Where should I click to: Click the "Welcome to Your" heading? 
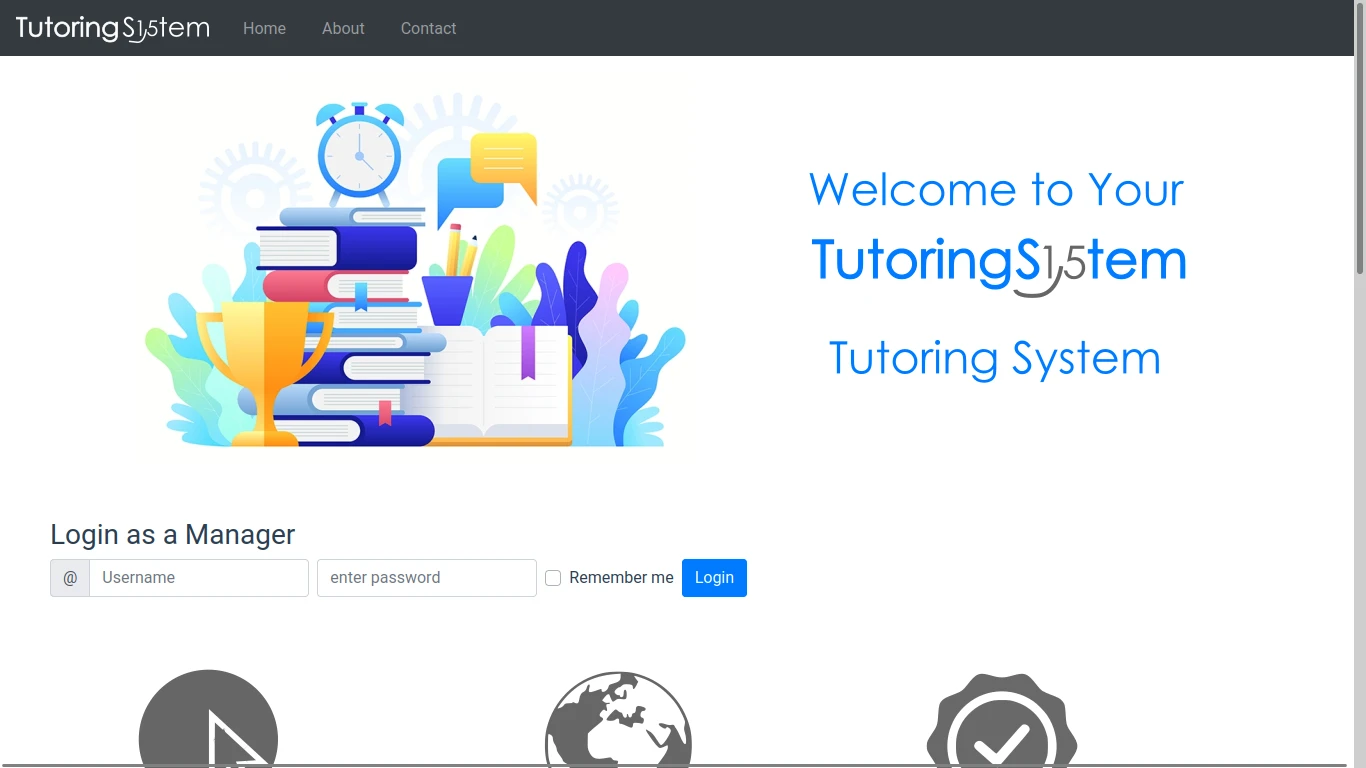coord(996,189)
